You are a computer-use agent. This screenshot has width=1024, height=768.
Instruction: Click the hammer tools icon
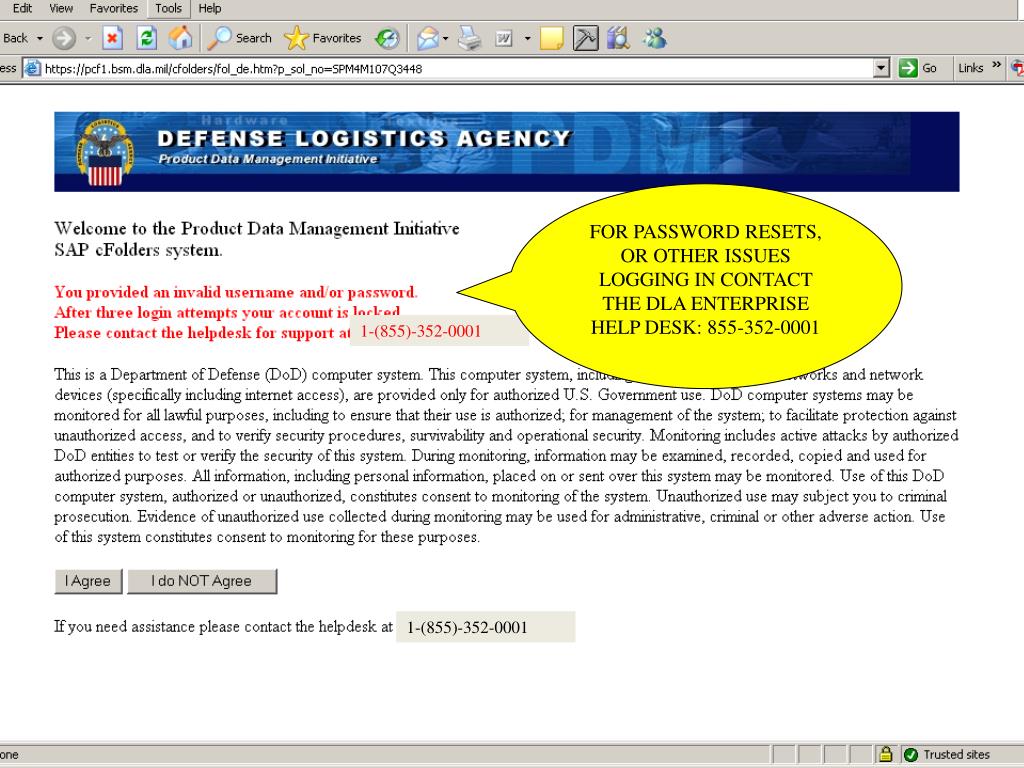tap(585, 39)
